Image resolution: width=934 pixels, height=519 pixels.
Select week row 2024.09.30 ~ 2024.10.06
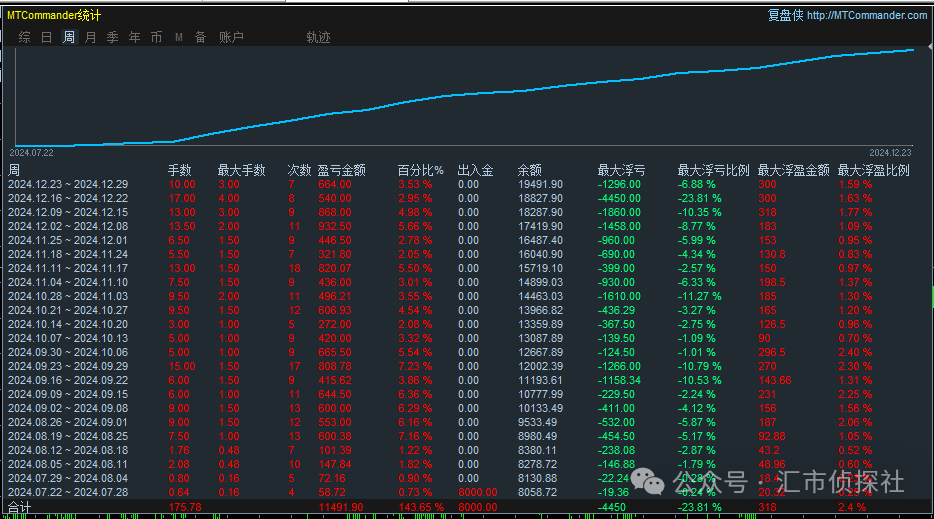467,353
